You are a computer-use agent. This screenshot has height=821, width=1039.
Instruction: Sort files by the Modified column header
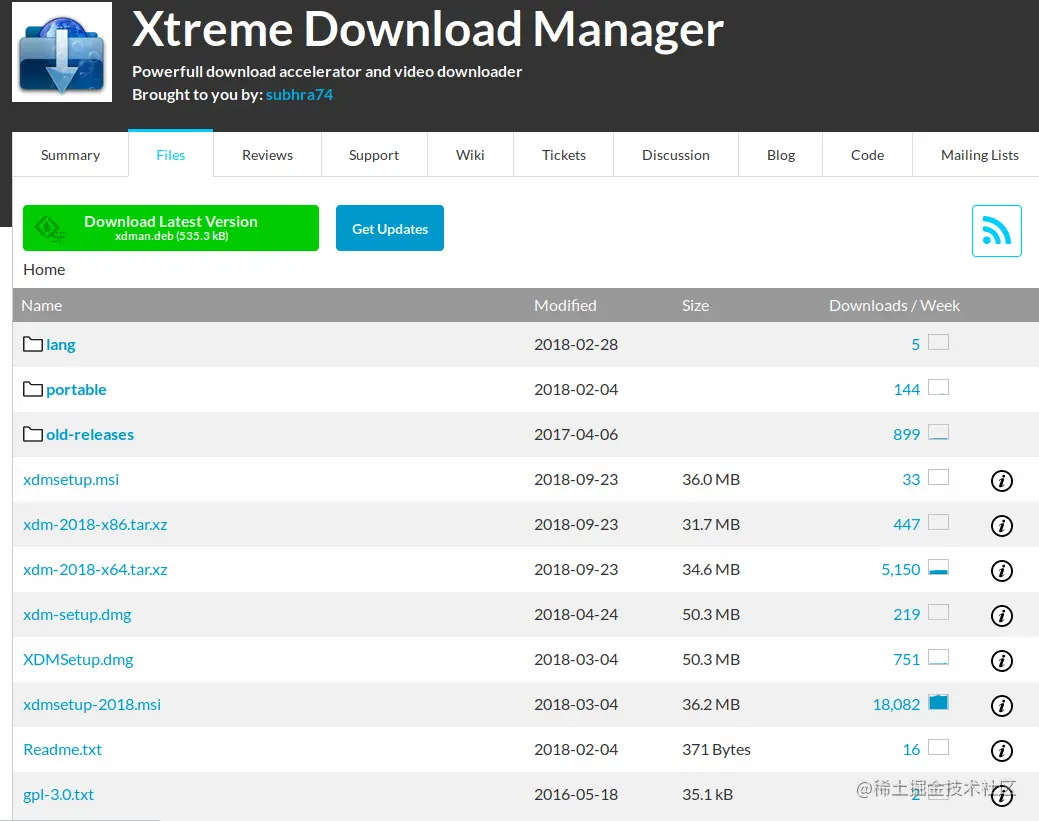[x=565, y=305]
